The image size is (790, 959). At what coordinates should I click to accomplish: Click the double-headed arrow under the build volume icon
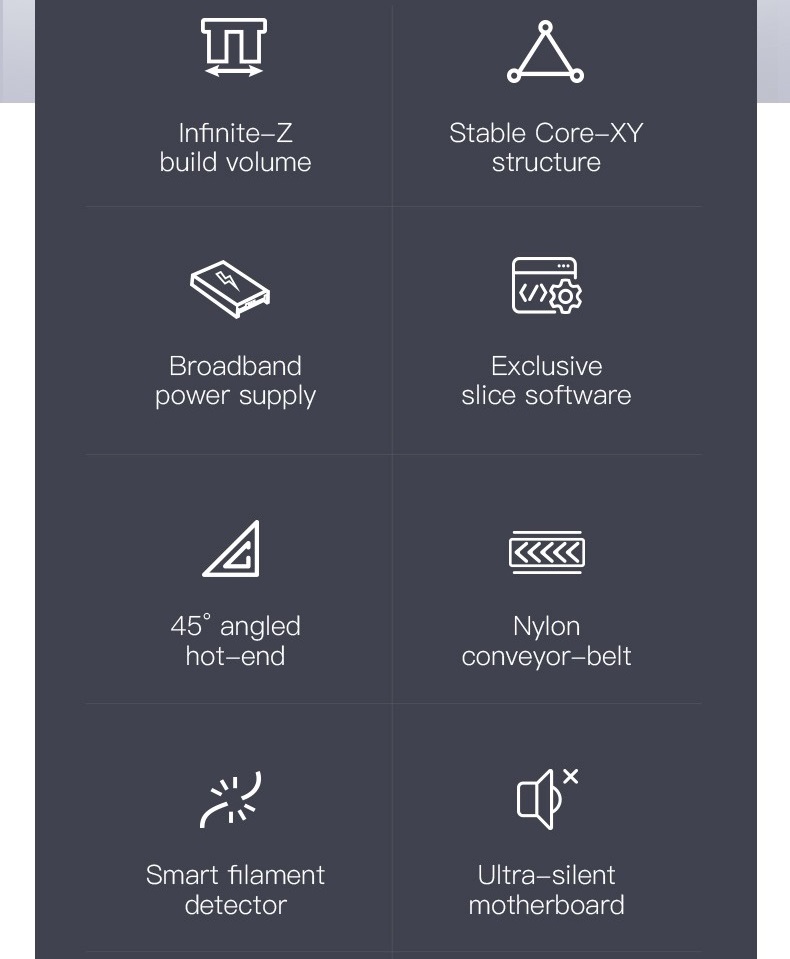(234, 71)
